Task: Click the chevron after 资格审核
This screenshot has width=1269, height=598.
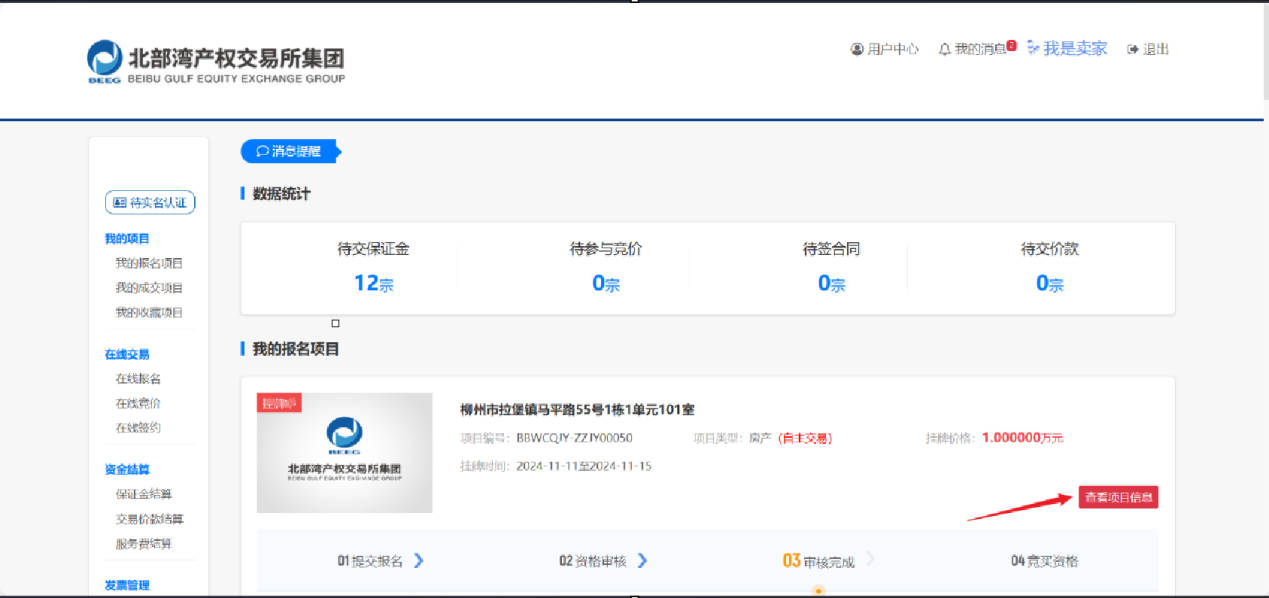Action: [642, 560]
